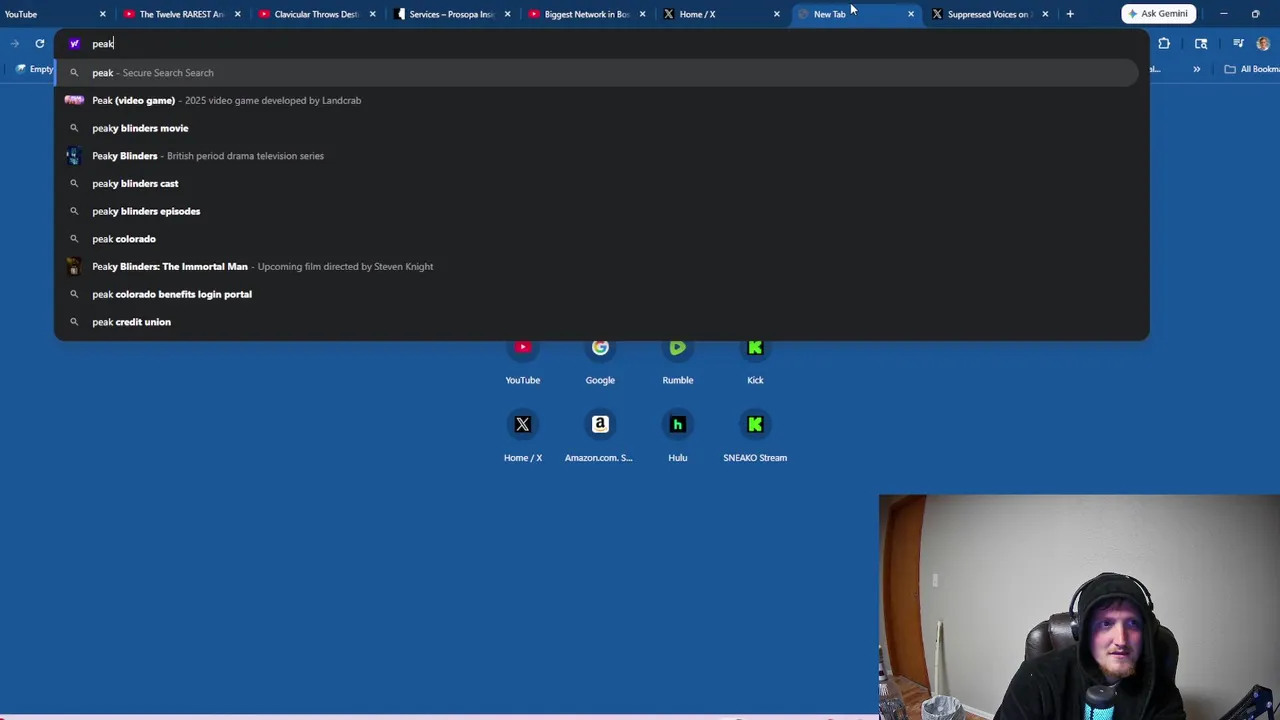This screenshot has height=720, width=1280.
Task: Restore down the browser window
Action: [1255, 14]
